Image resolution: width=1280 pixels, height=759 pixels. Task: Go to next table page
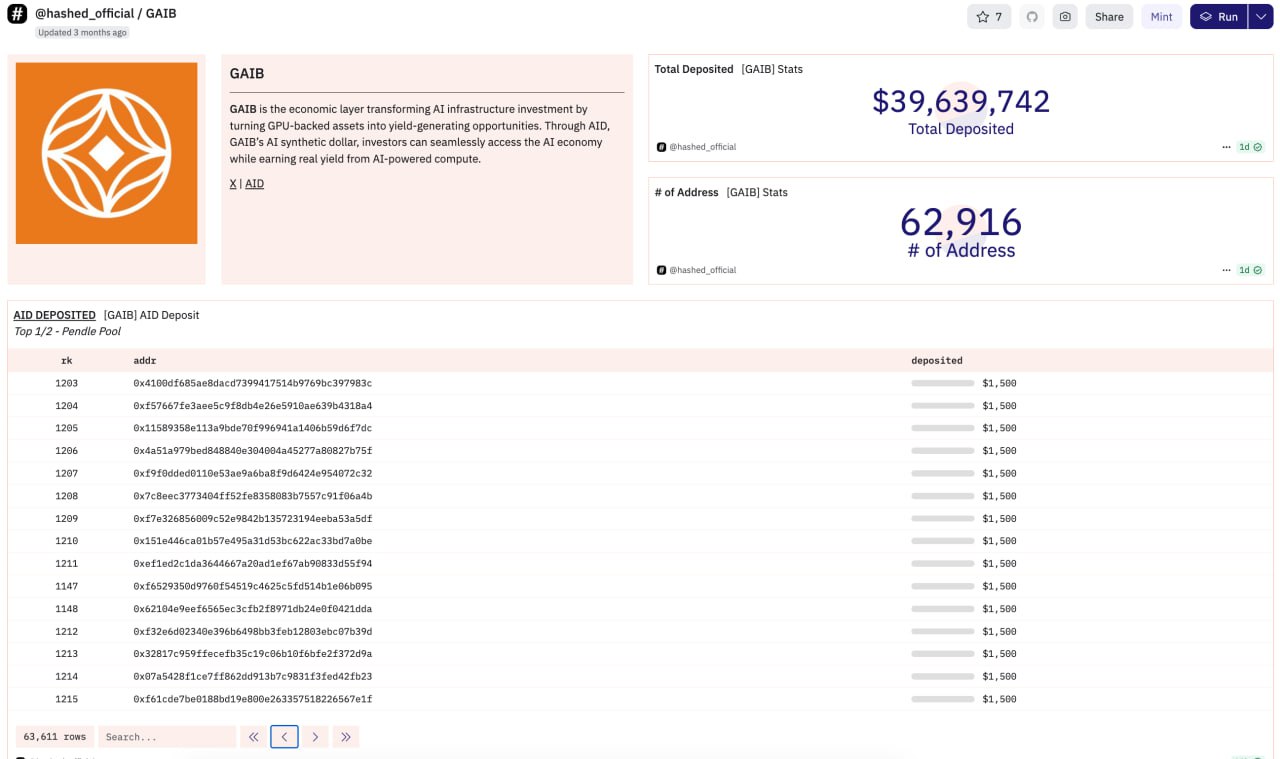[315, 737]
